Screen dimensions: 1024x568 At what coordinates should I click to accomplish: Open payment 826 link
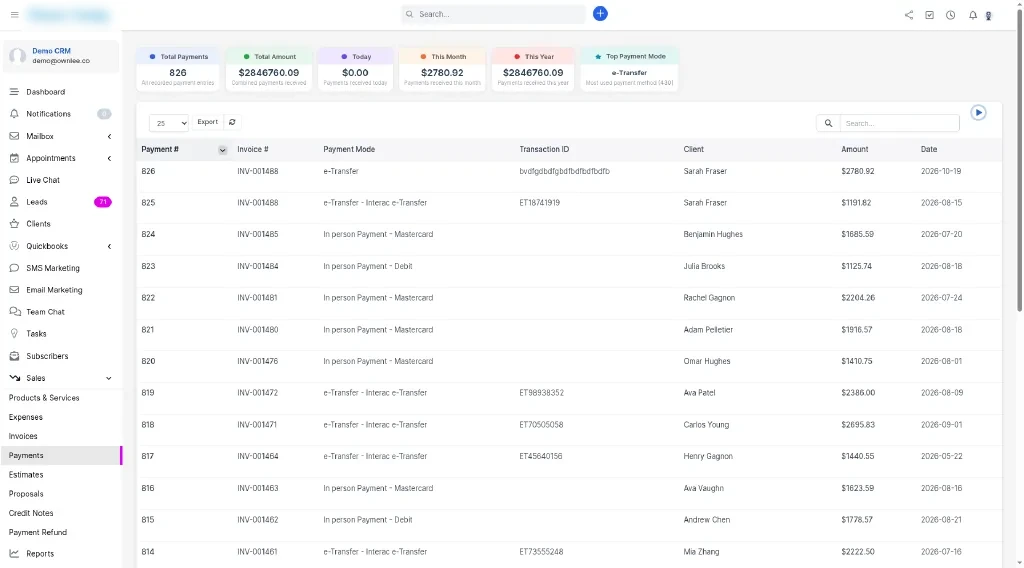click(x=148, y=171)
